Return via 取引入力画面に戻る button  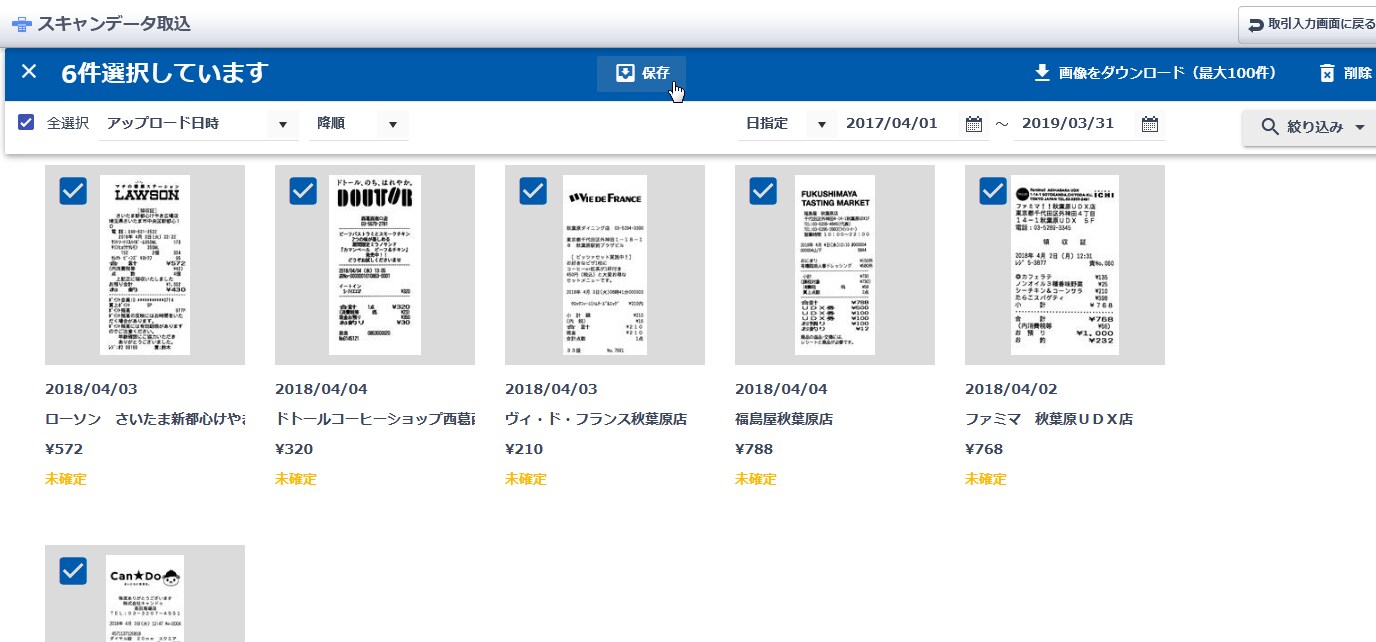pyautogui.click(x=1308, y=24)
